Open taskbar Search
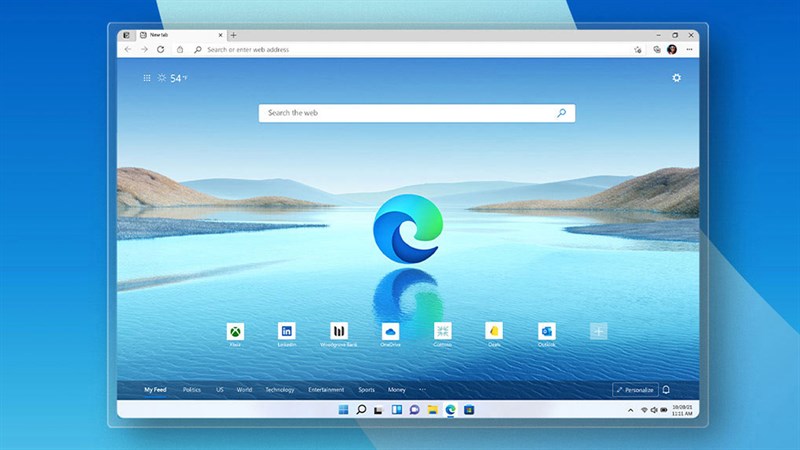 tap(361, 410)
